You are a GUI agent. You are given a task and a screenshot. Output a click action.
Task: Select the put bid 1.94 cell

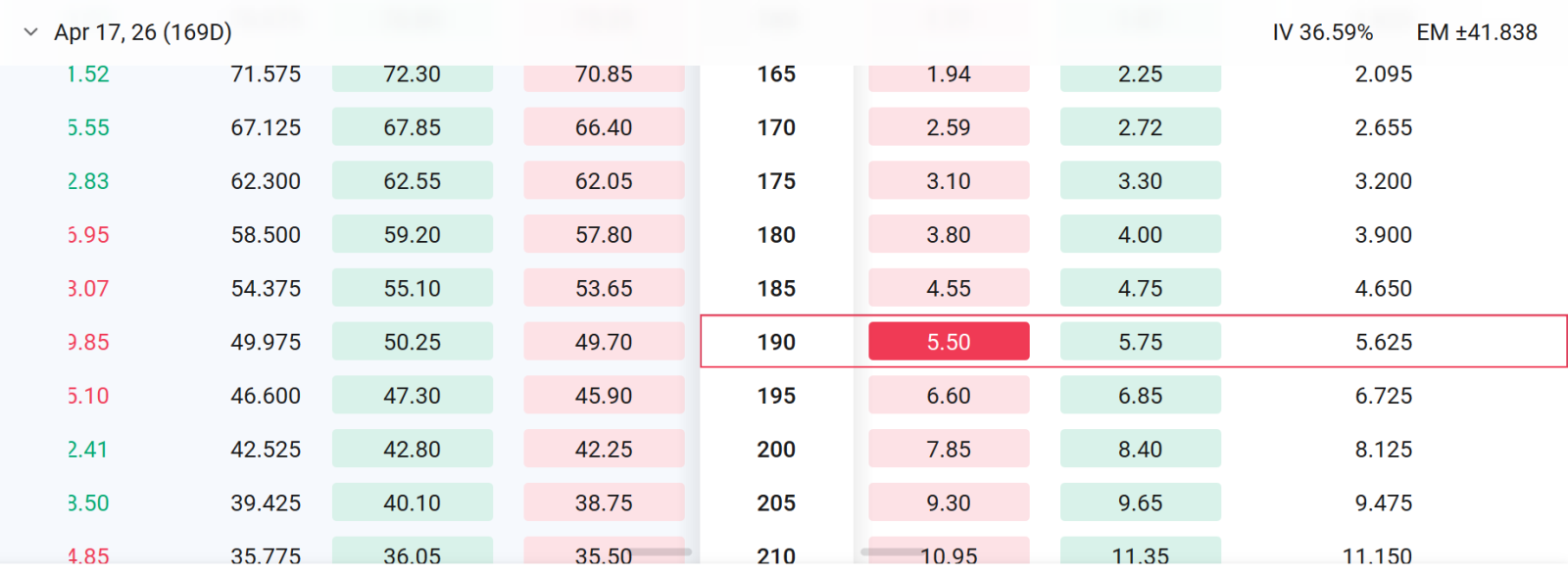(x=949, y=74)
